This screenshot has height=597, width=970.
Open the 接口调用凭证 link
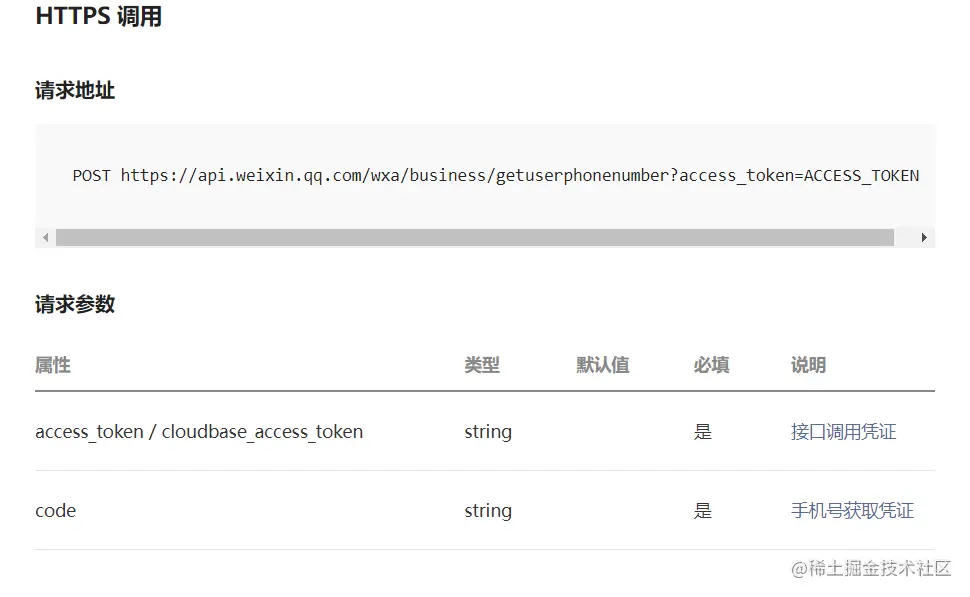pyautogui.click(x=843, y=431)
